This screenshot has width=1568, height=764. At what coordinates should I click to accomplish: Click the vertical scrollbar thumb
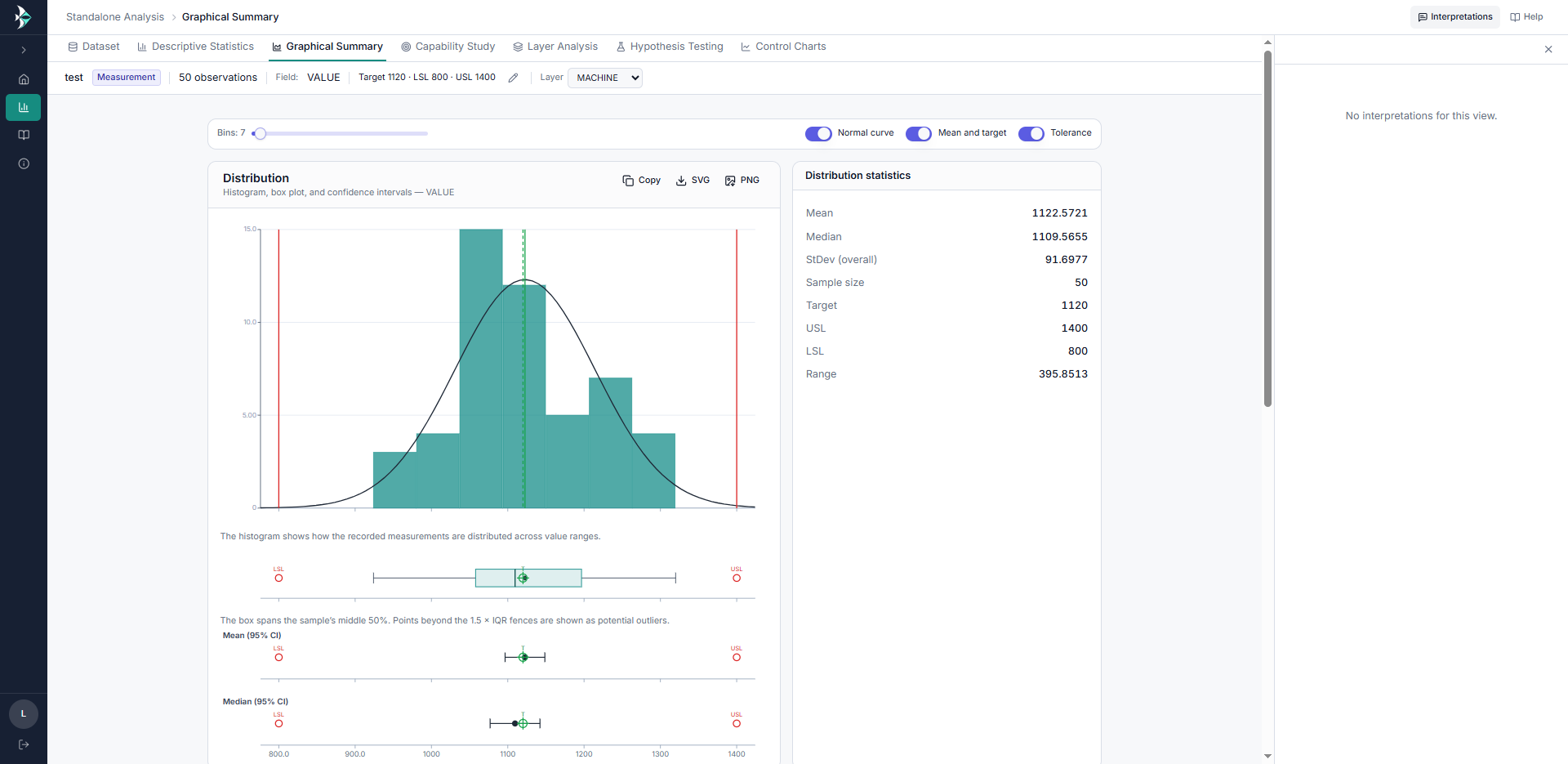[x=1267, y=229]
